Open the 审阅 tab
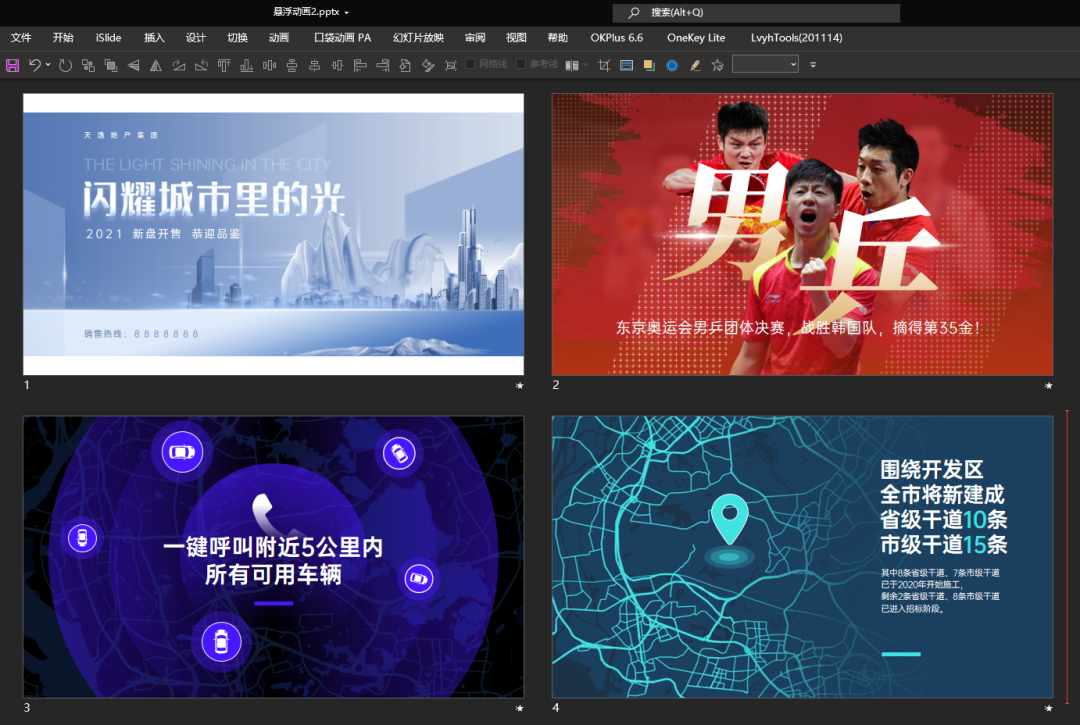This screenshot has width=1080, height=725. coord(475,38)
